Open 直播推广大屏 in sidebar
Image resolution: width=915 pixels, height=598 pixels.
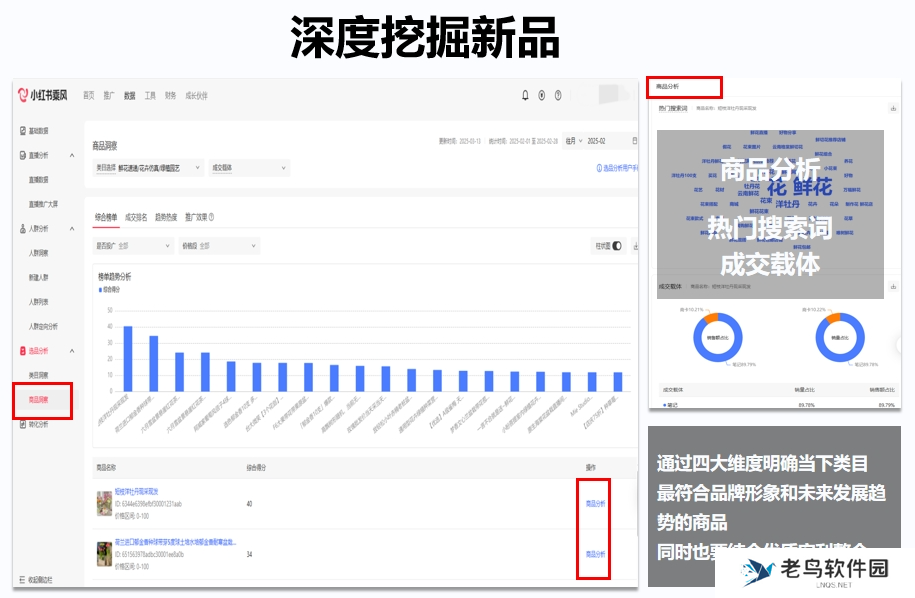pos(43,204)
